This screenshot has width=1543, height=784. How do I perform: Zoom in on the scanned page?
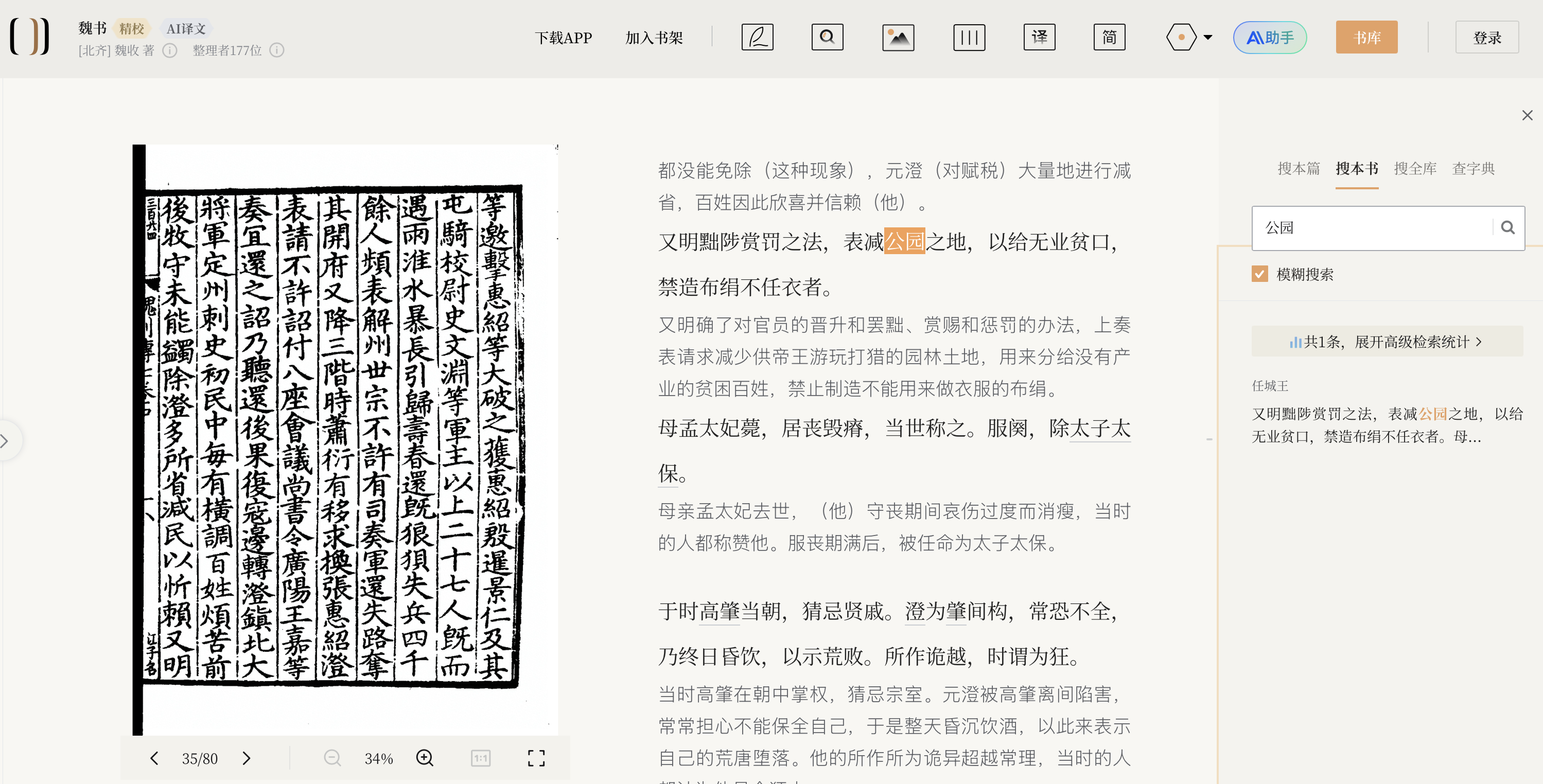pos(425,758)
